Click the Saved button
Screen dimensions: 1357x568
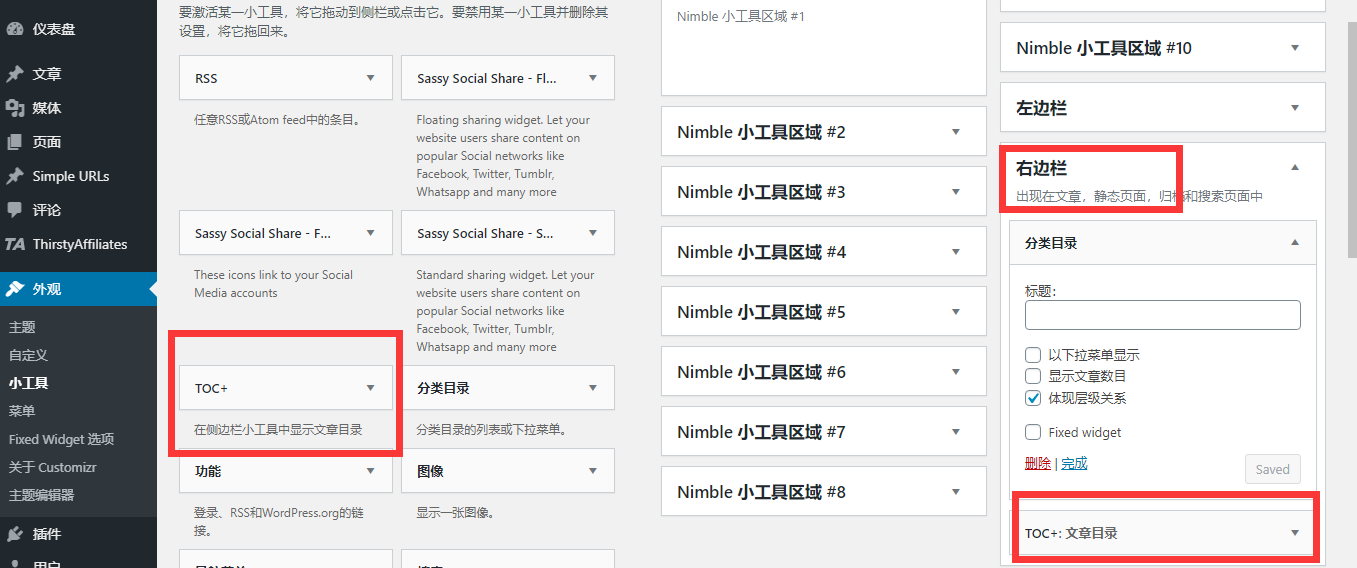coord(1272,469)
